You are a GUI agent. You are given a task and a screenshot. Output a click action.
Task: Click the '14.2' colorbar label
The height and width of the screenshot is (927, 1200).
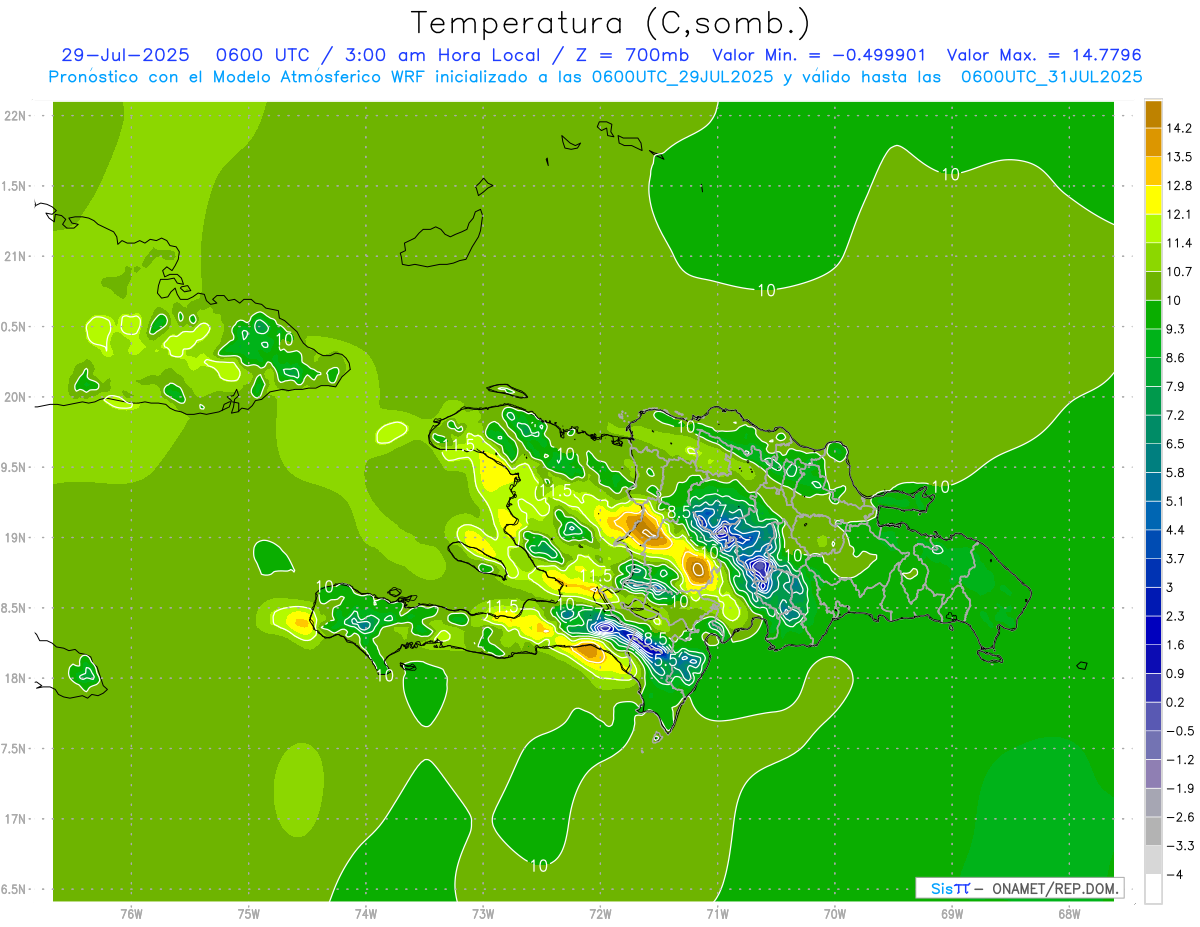coord(1178,129)
